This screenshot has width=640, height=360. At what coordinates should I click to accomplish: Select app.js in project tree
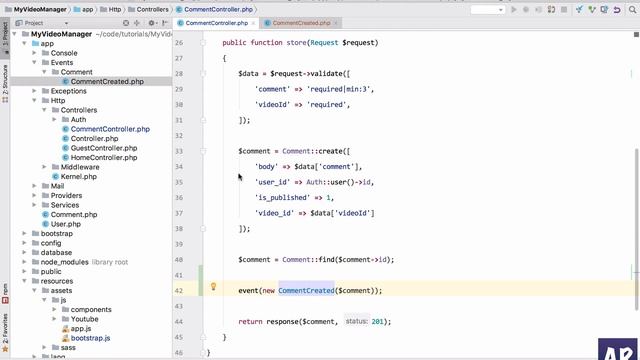click(x=80, y=329)
